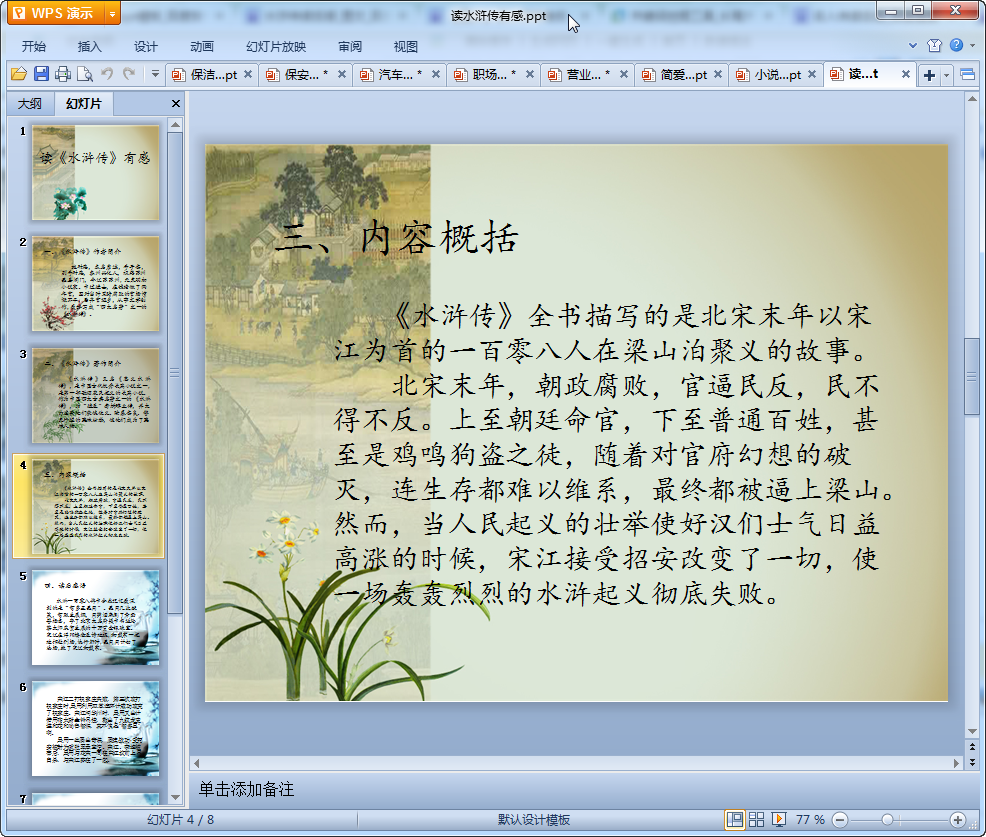Screen dimensions: 986x837
Task: Click the zoom slider handle
Action: point(887,820)
